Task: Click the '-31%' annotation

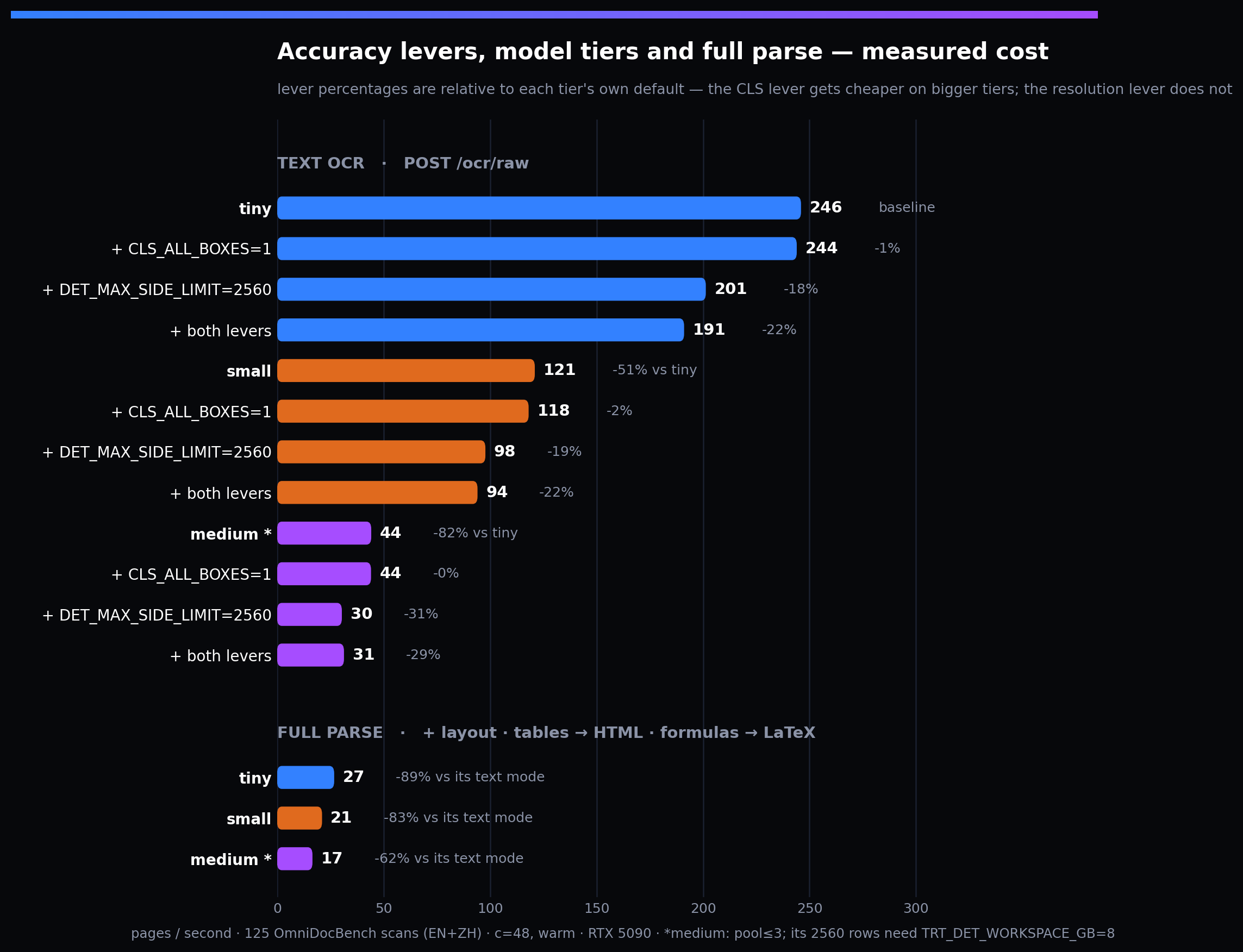Action: coord(421,614)
